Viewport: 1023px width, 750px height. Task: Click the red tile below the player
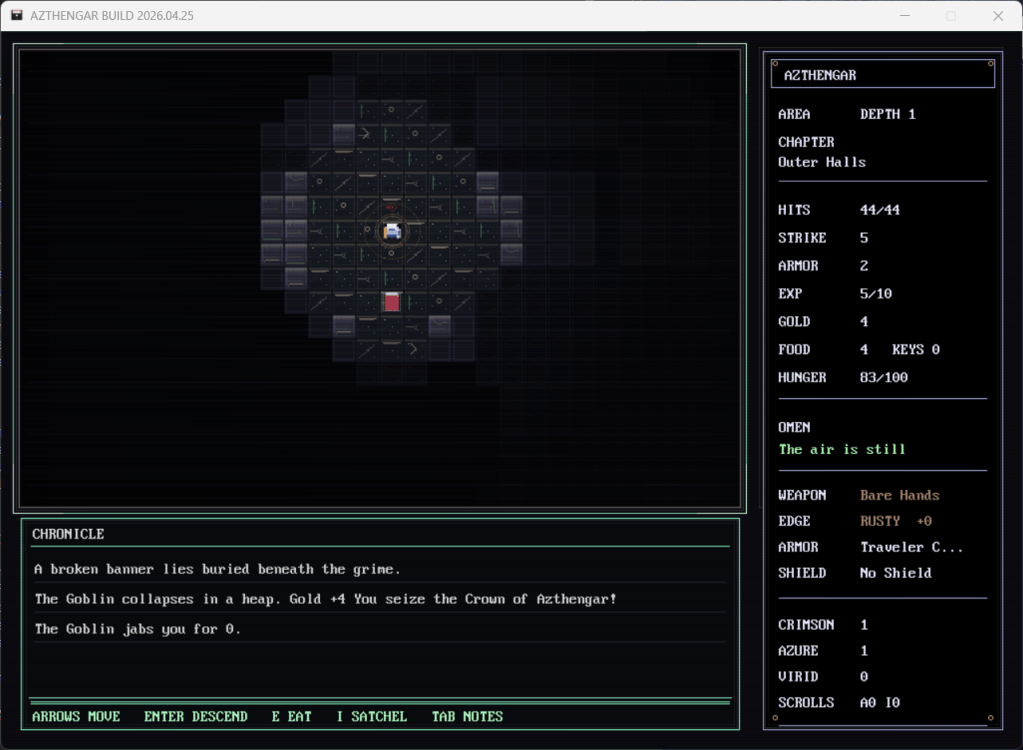click(x=392, y=301)
